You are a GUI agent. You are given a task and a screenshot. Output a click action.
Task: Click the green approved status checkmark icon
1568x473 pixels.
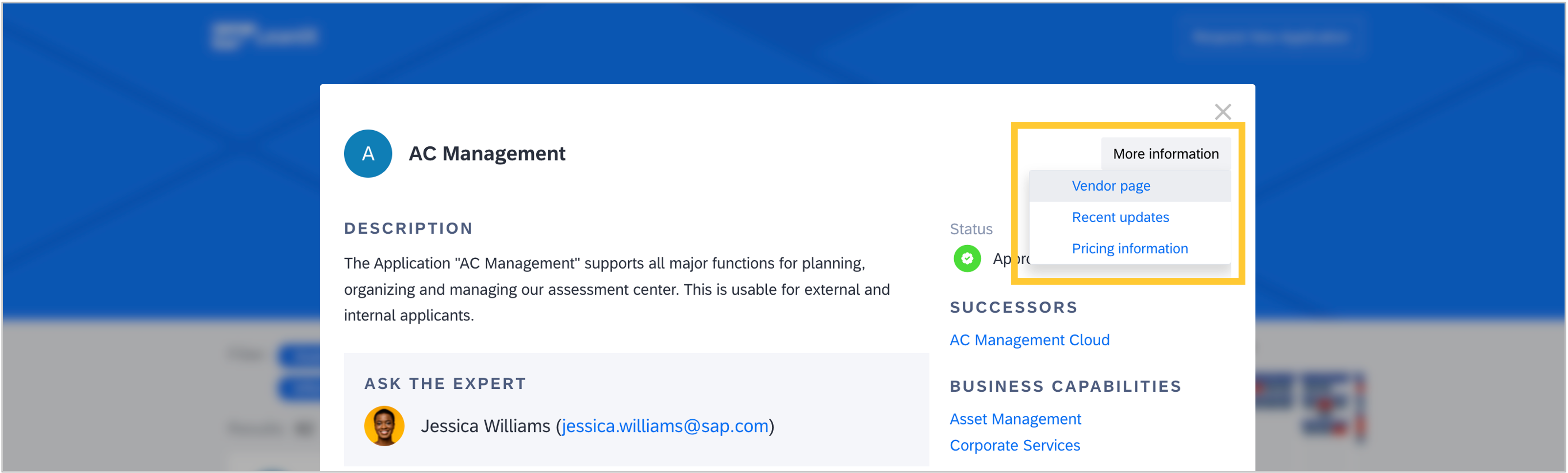(x=967, y=258)
